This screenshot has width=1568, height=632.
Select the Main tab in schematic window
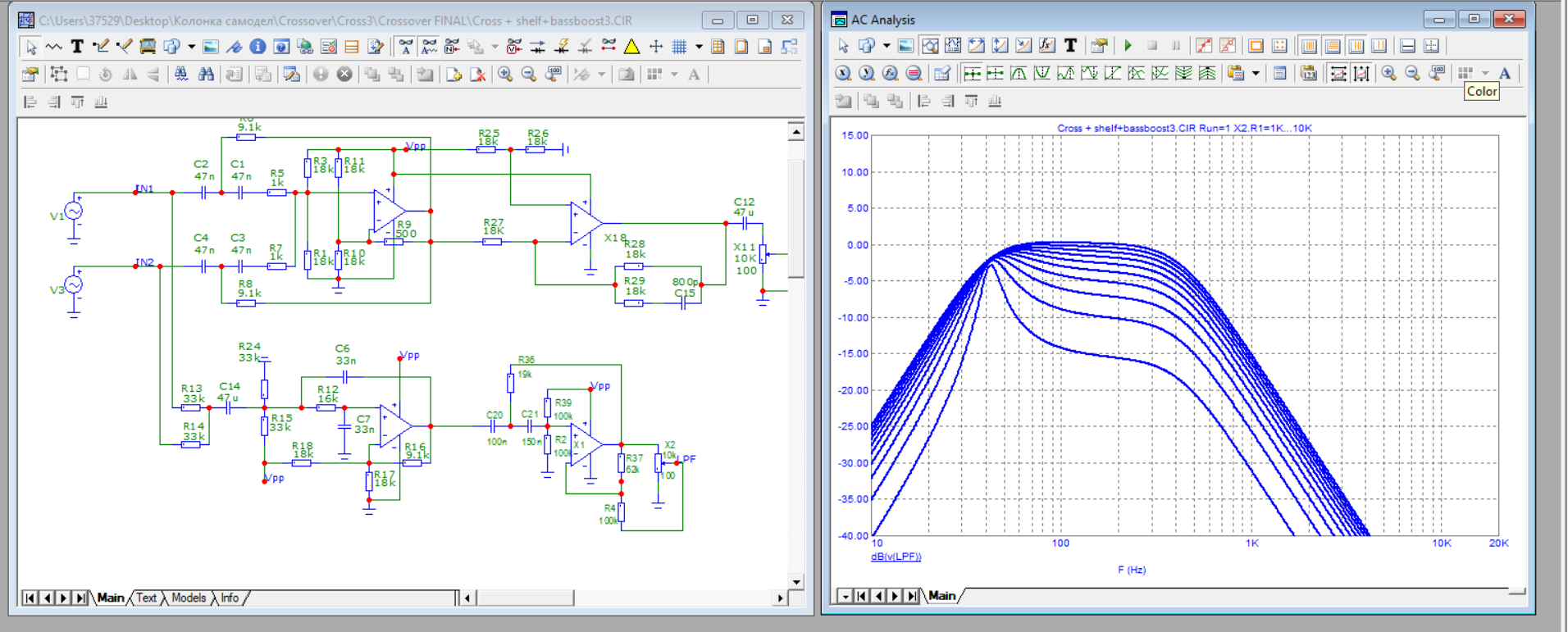(111, 598)
